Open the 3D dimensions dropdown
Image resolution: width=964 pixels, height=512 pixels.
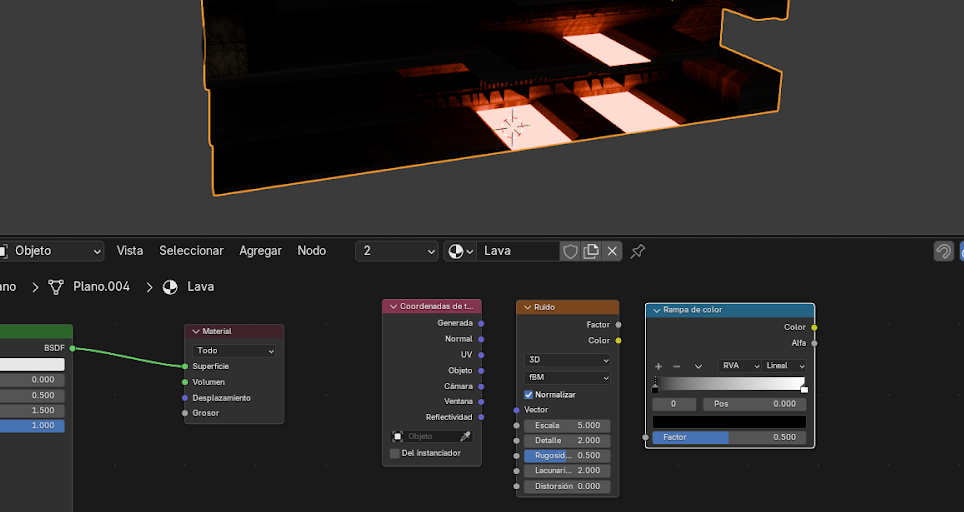pos(566,359)
